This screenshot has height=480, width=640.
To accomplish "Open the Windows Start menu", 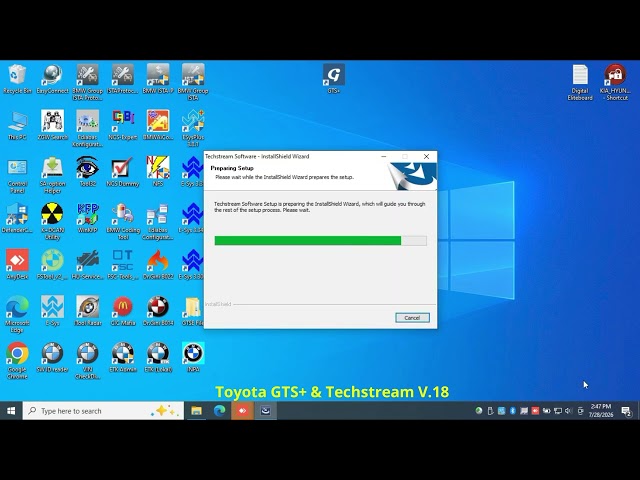I will [x=11, y=411].
